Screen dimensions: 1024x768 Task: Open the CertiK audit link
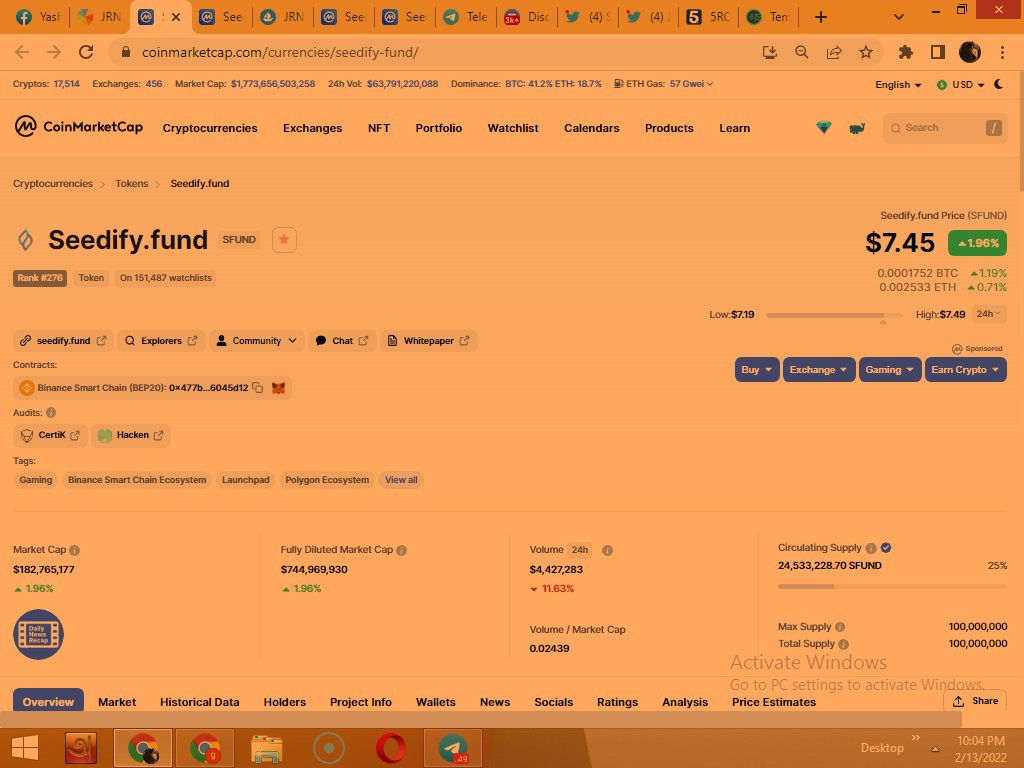[50, 435]
